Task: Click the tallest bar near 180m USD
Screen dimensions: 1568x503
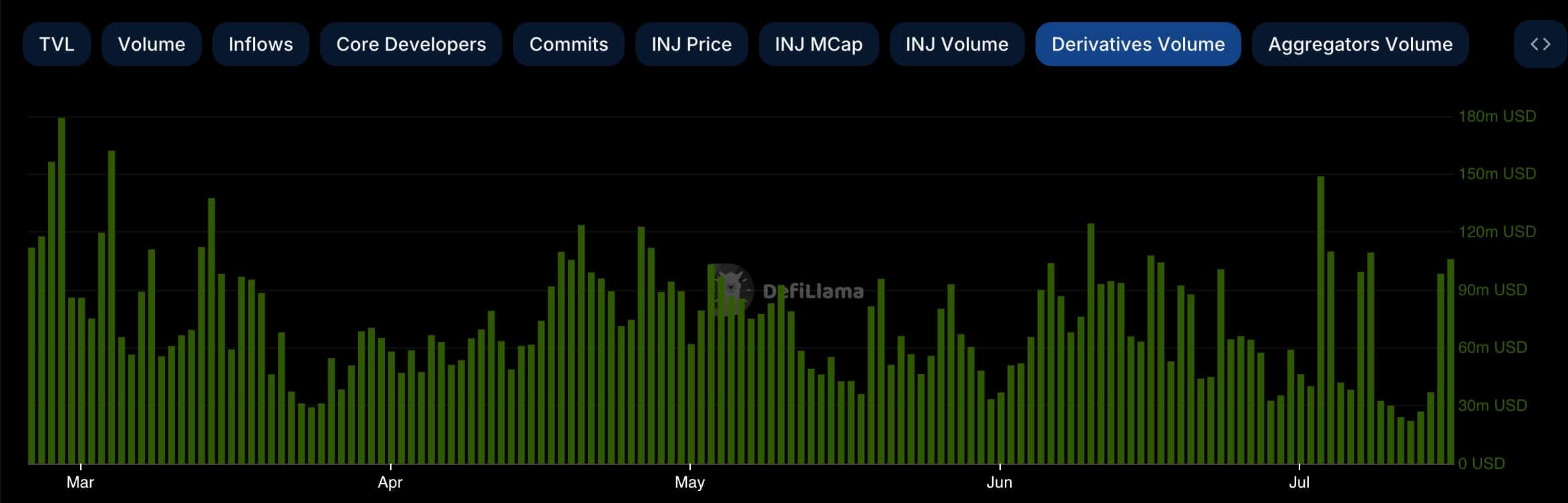Action: click(x=61, y=291)
